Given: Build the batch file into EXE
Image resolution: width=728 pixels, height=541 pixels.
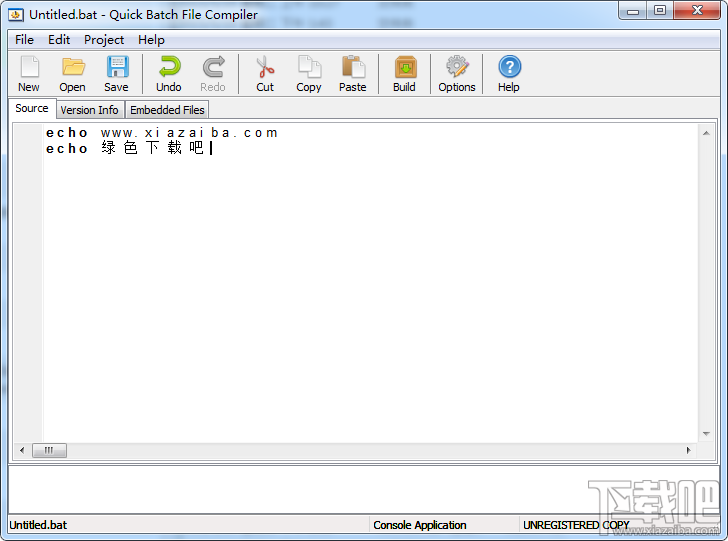Looking at the screenshot, I should pos(404,73).
